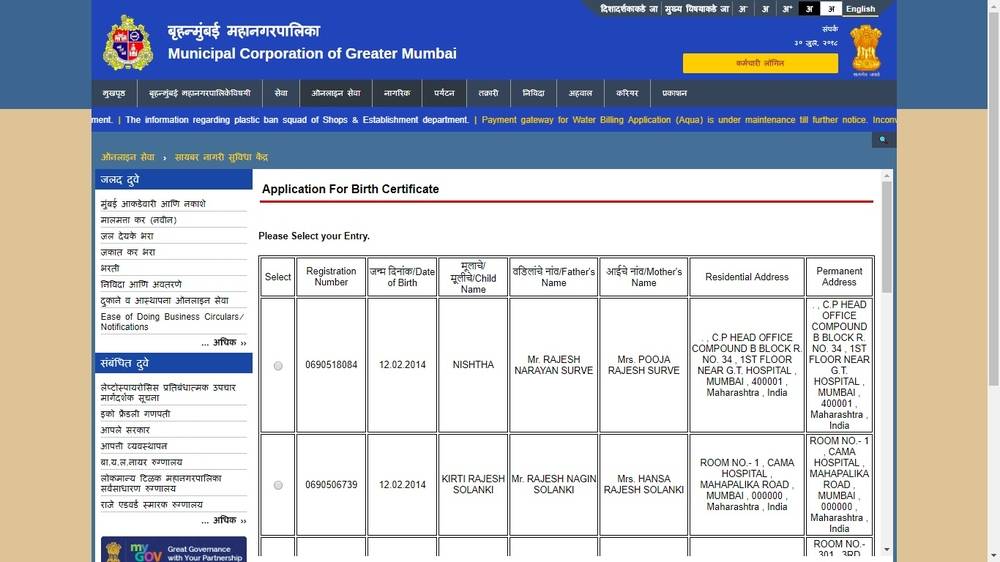Open बा.य.ल.नायर रुग्णालय link

point(142,462)
